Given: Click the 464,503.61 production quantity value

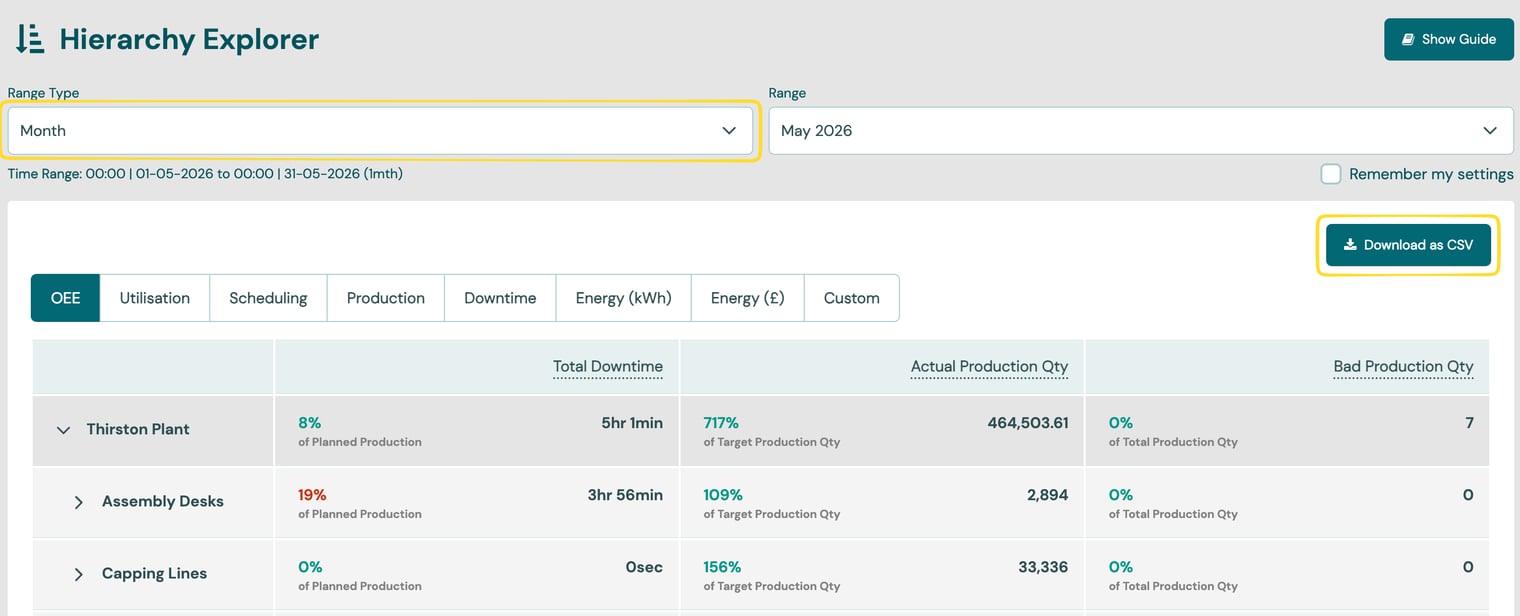Looking at the screenshot, I should 1028,423.
